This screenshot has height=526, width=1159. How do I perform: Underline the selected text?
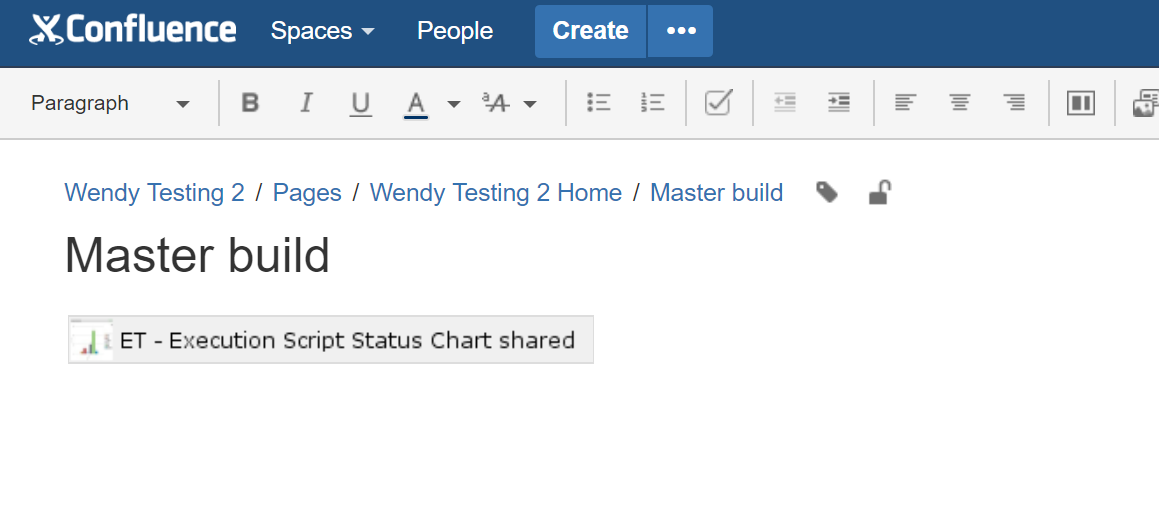point(361,103)
